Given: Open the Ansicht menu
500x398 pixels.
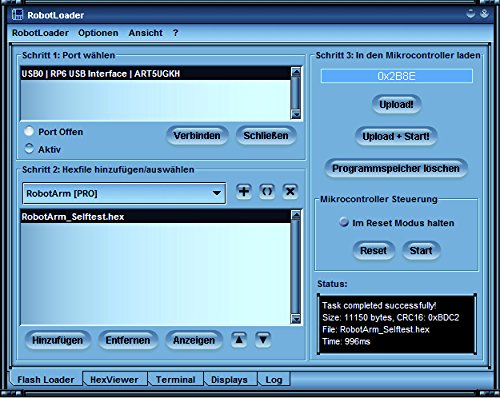Looking at the screenshot, I should pyautogui.click(x=146, y=33).
